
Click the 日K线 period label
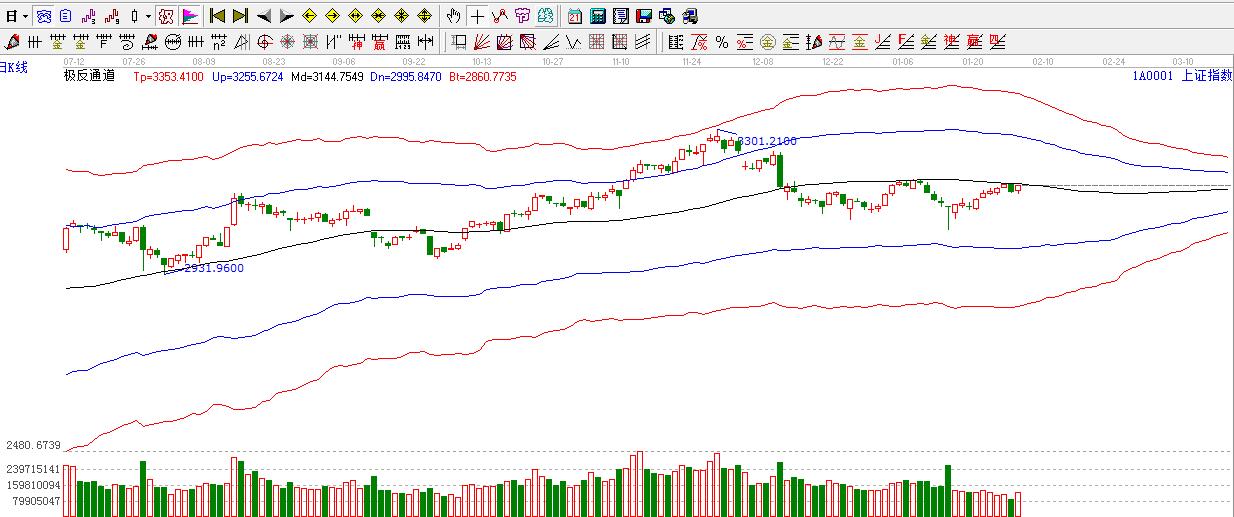point(14,66)
